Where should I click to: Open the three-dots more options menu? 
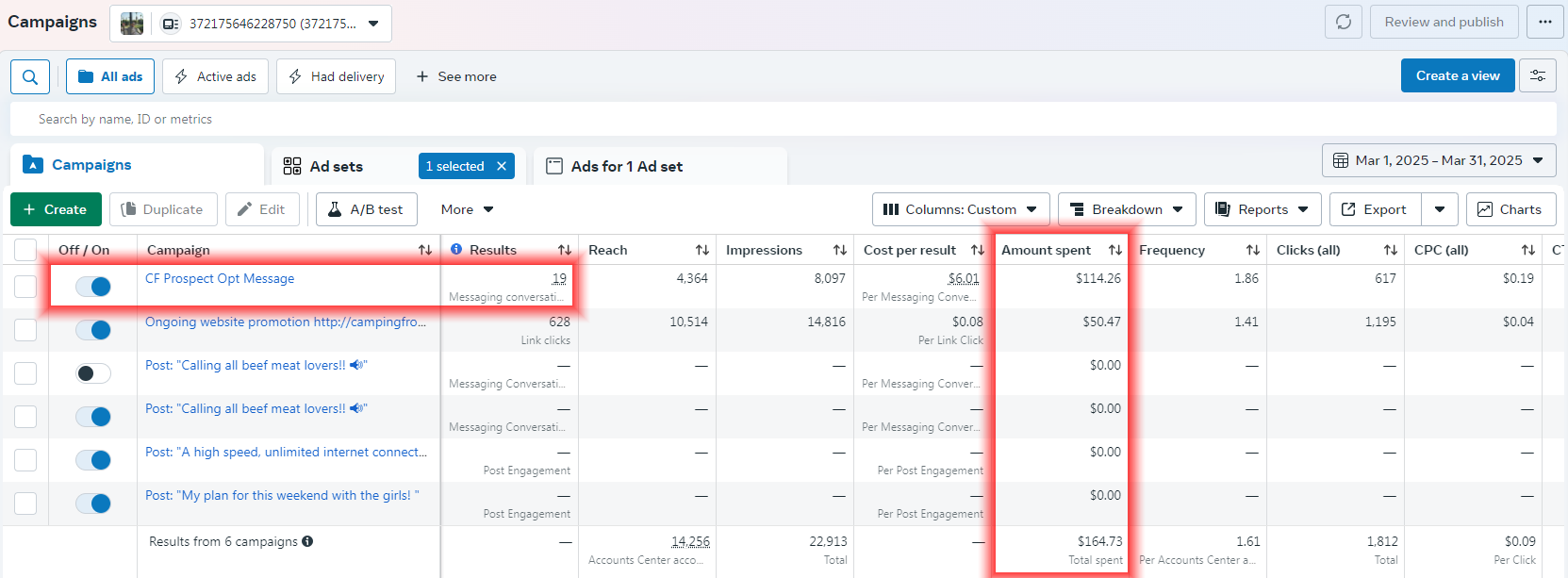[1544, 22]
